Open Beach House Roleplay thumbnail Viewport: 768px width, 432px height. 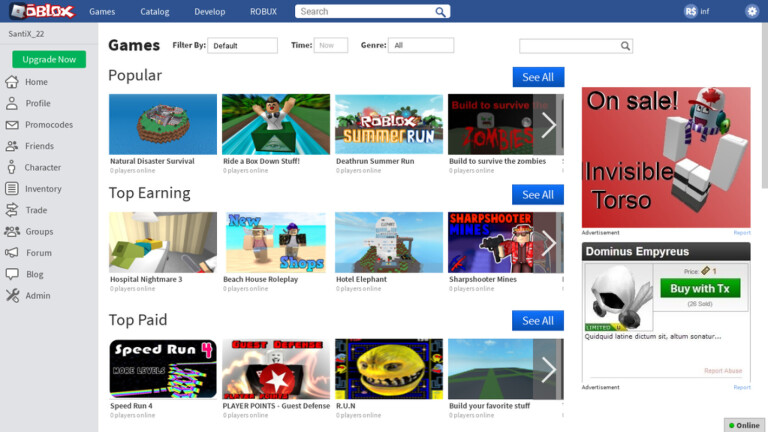276,242
